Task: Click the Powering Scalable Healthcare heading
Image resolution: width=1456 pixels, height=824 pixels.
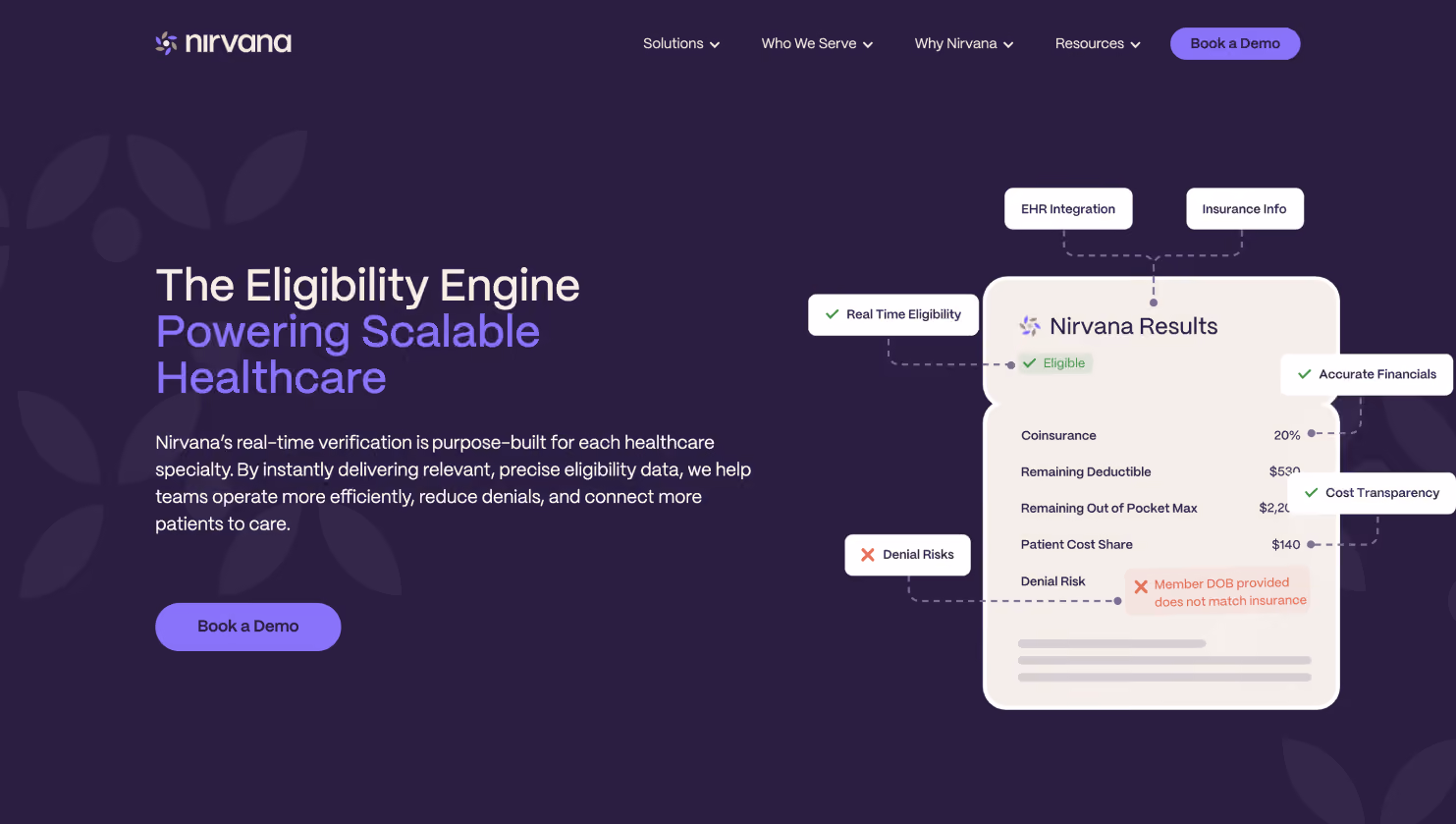Action: 348,355
